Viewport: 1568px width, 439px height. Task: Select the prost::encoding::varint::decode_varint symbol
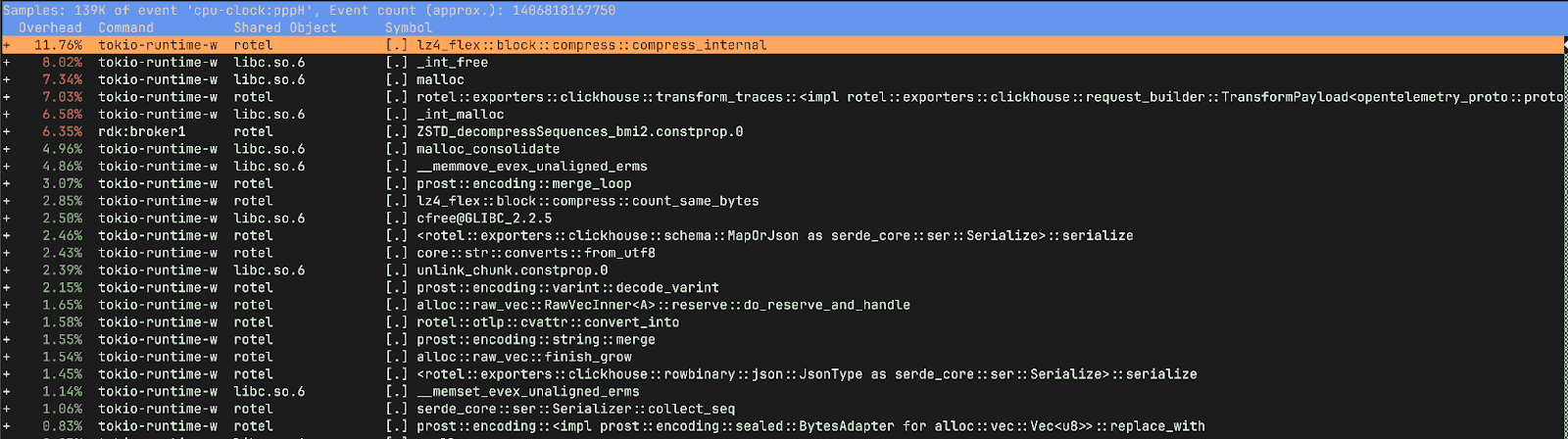pyautogui.click(x=567, y=288)
